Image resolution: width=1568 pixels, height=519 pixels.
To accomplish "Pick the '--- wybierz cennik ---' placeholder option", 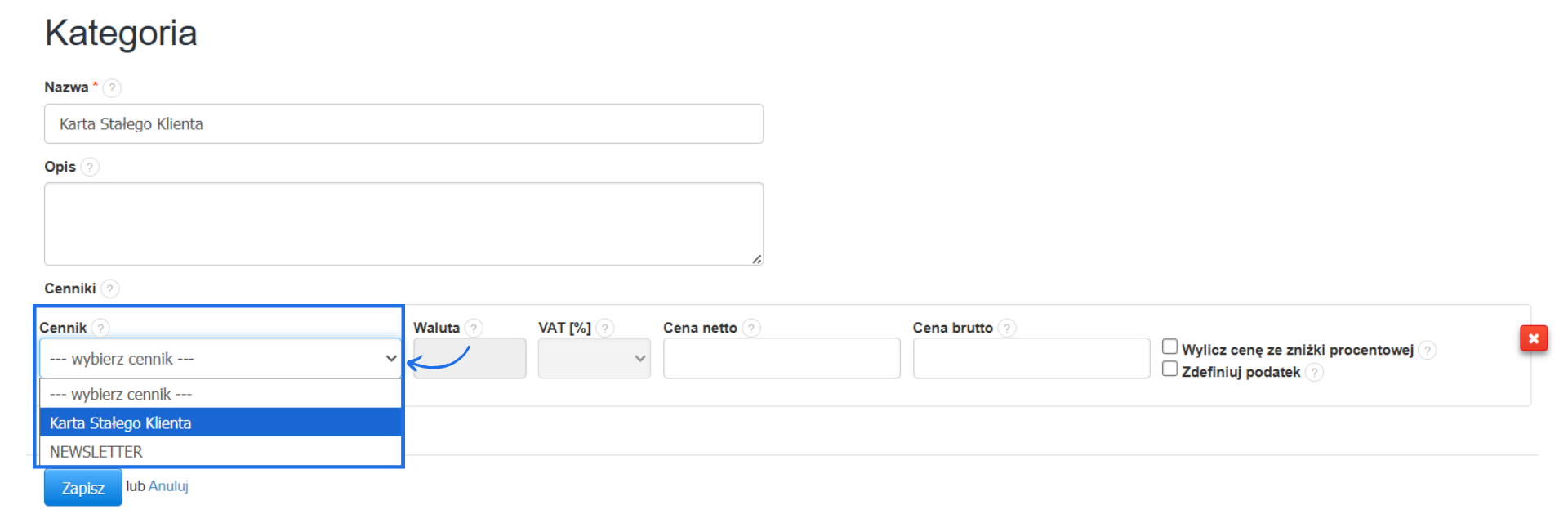I will [220, 394].
